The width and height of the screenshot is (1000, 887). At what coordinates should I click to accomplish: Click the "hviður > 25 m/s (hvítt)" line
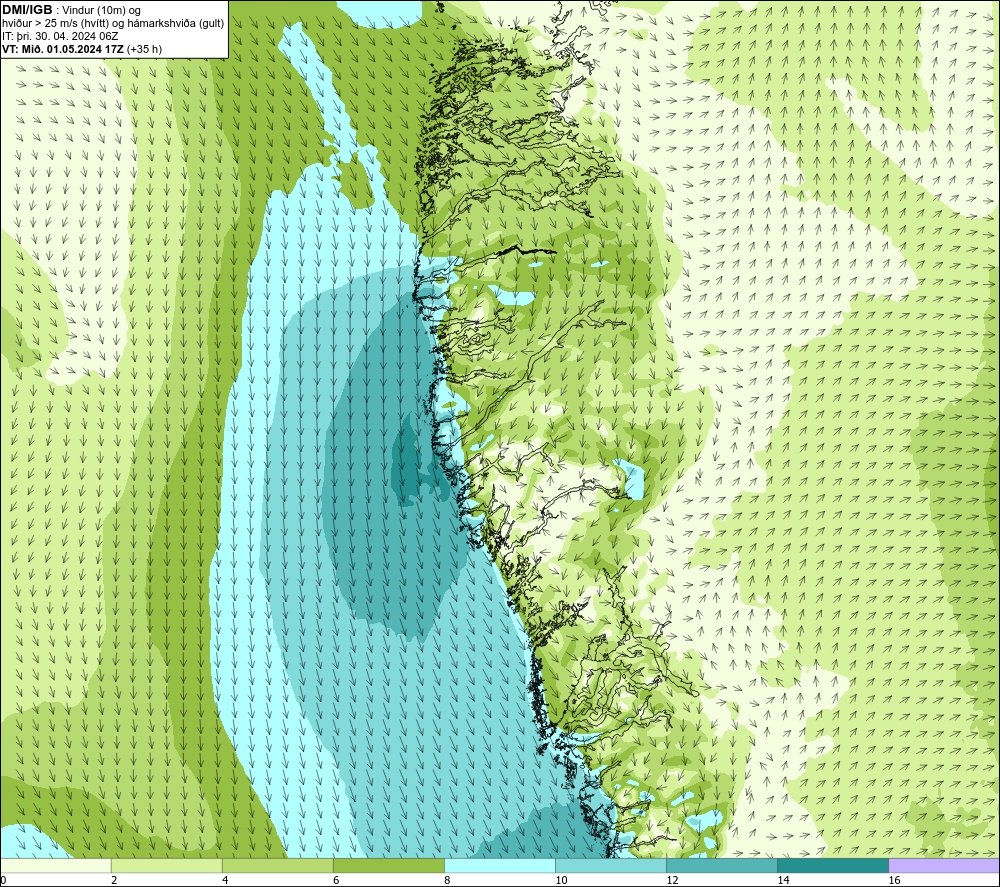click(56, 24)
